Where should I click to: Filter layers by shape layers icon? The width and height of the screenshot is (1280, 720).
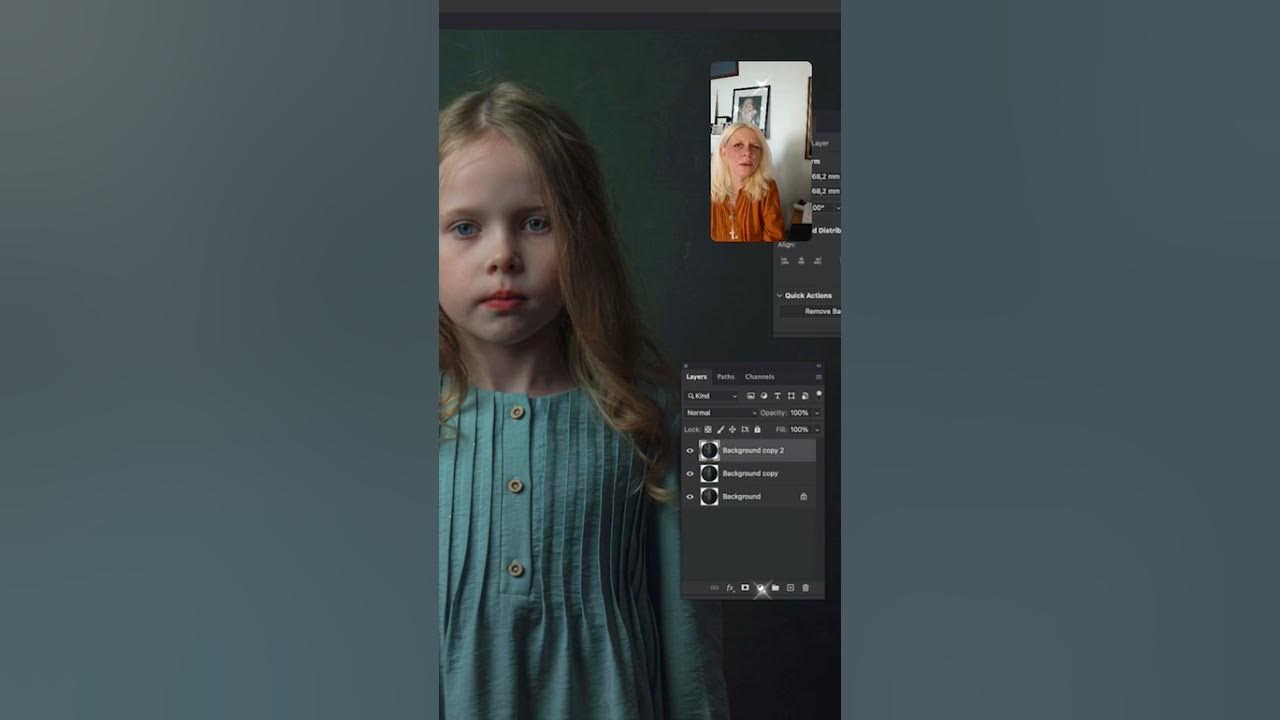791,396
